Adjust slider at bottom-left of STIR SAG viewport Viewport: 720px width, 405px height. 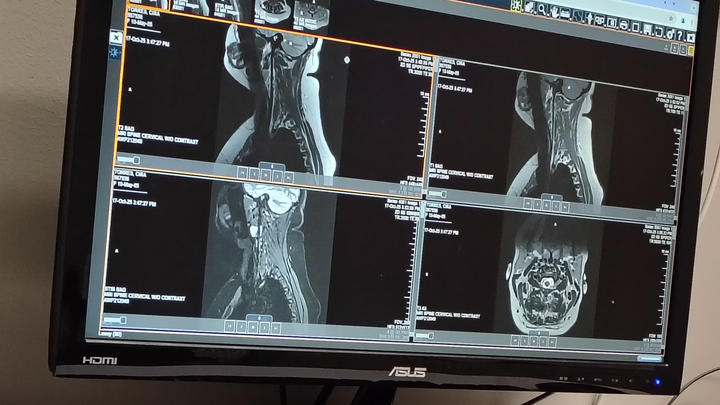115,320
